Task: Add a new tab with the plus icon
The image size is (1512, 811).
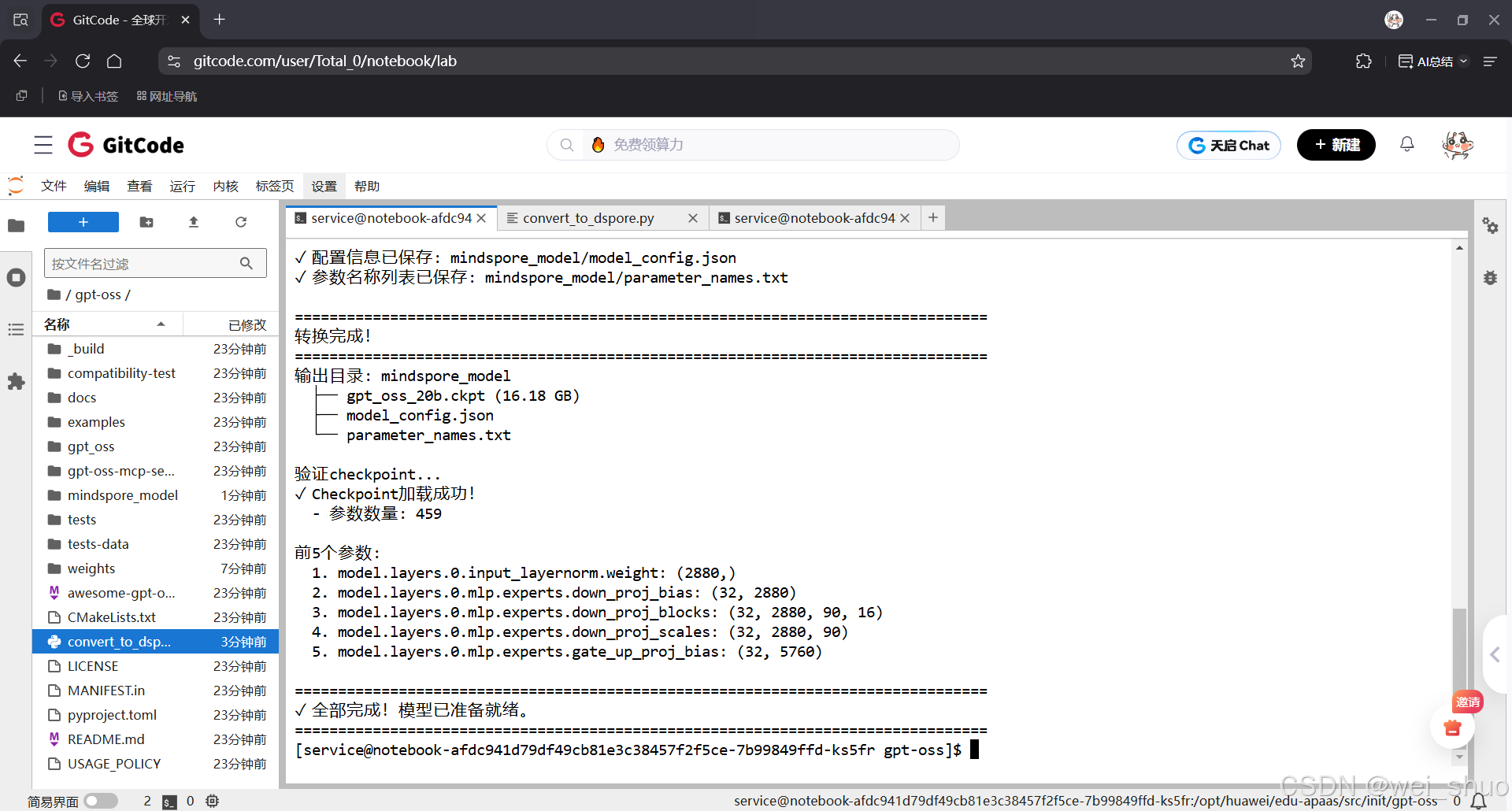Action: coord(933,217)
